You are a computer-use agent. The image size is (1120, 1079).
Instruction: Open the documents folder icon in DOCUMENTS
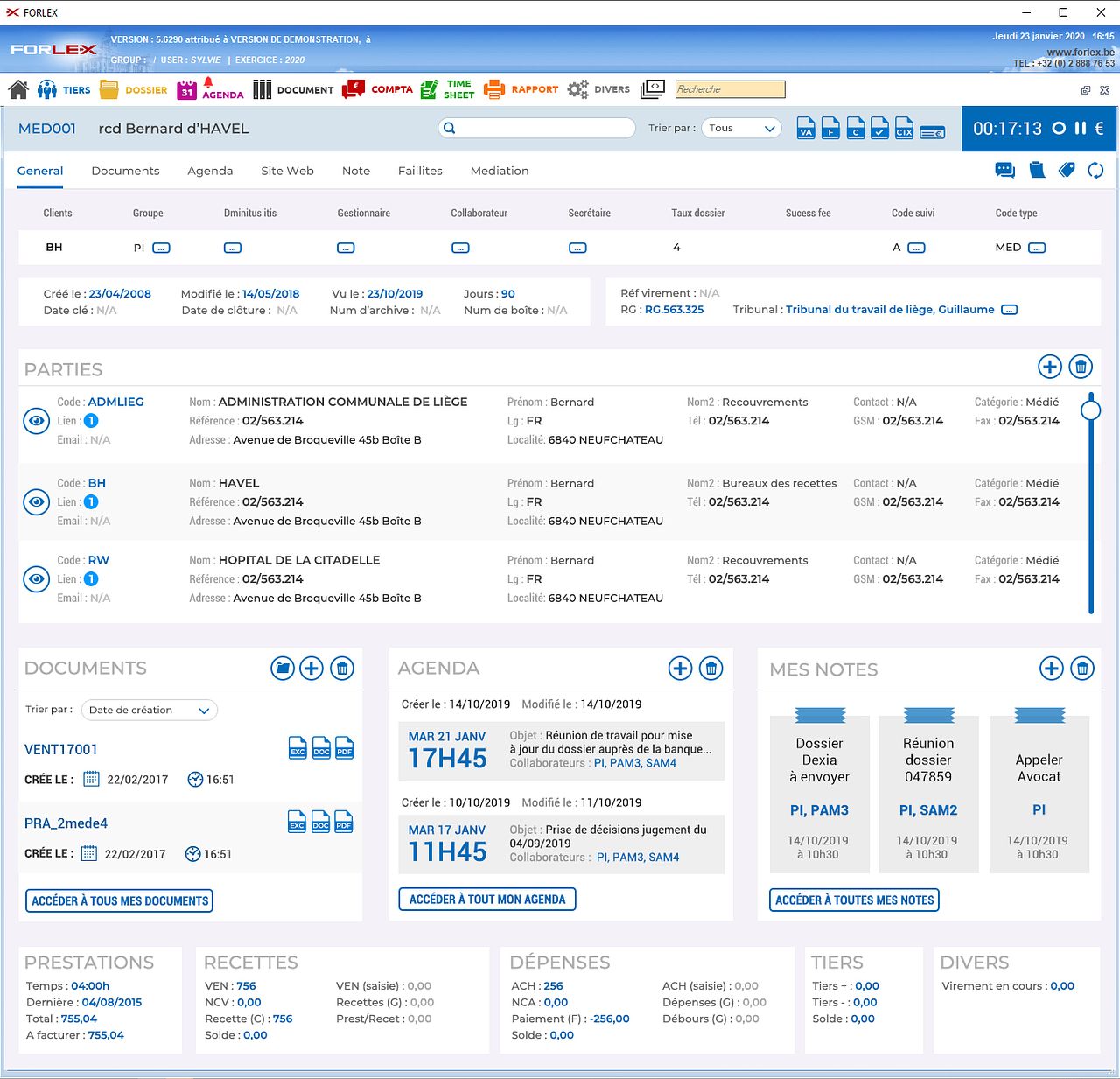point(282,669)
